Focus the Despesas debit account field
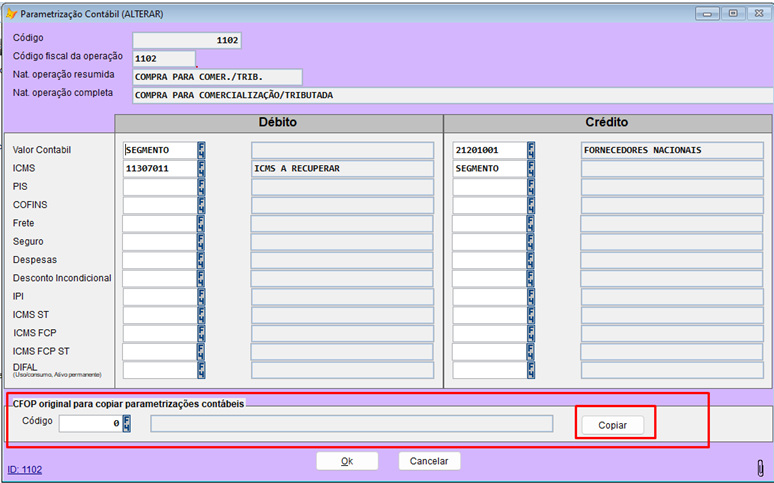This screenshot has width=774, height=483. (x=159, y=260)
